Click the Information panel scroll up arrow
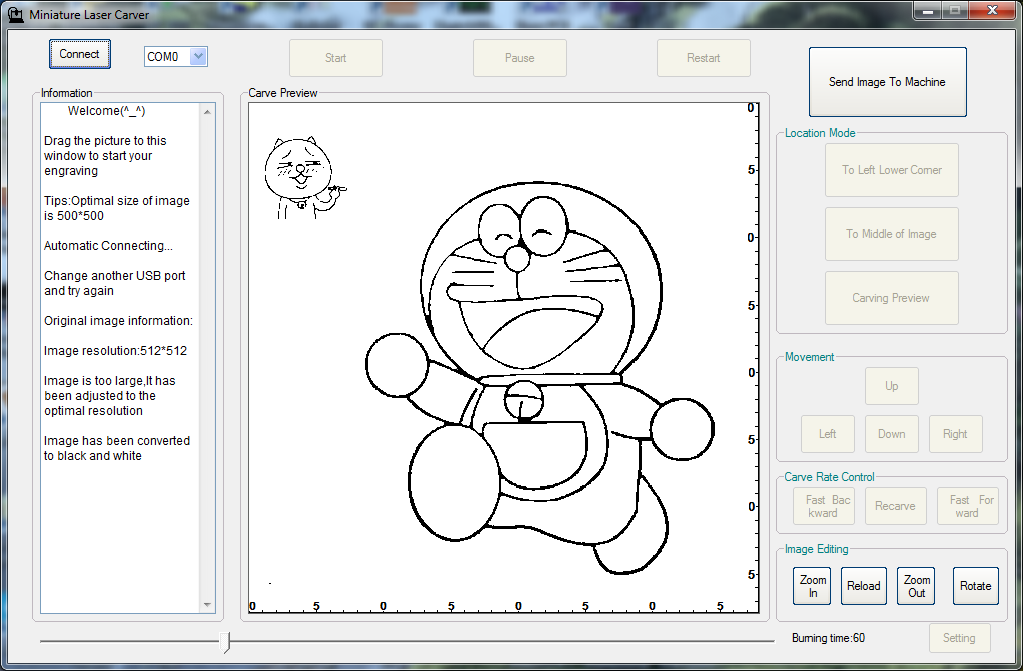1023x671 pixels. coord(207,112)
